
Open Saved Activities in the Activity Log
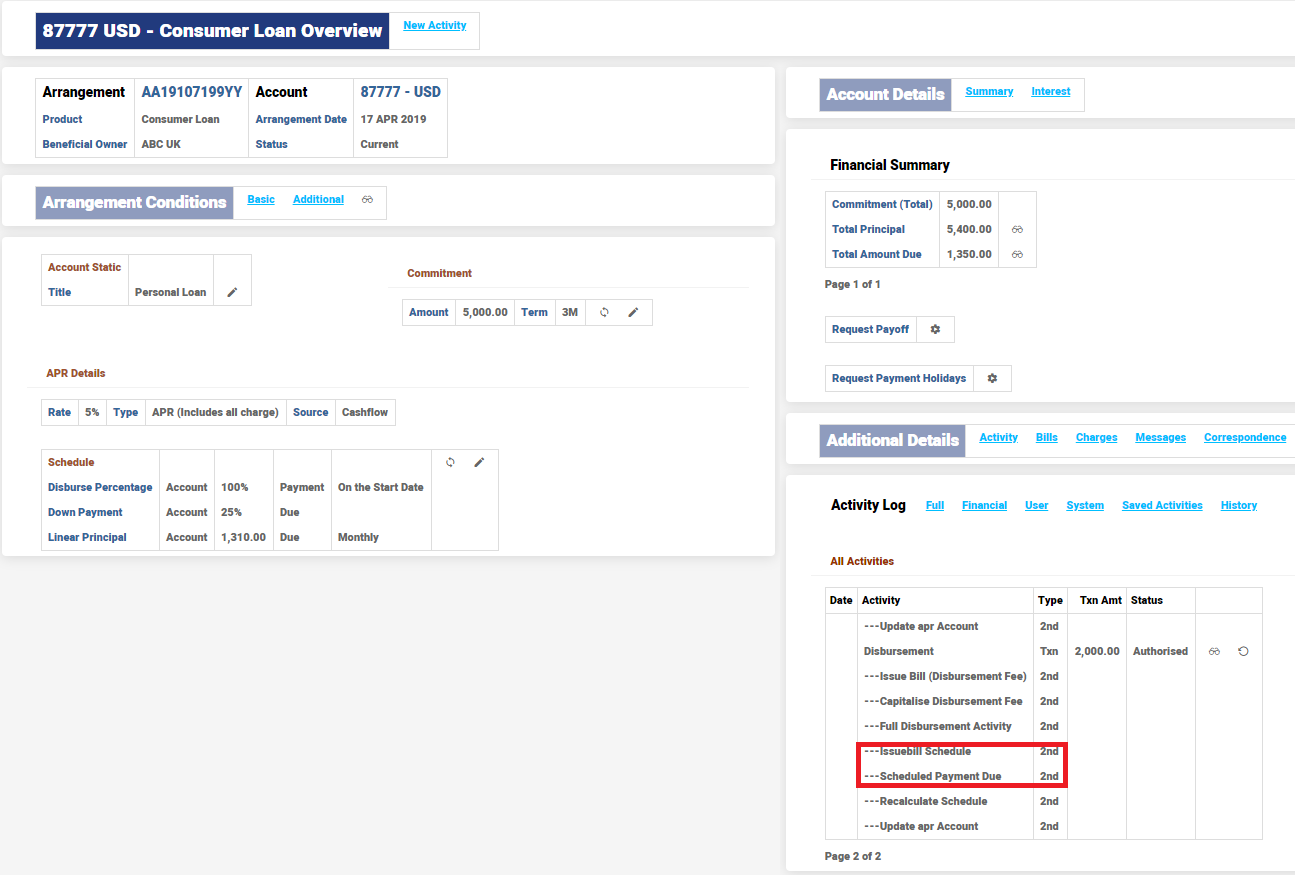point(1162,506)
